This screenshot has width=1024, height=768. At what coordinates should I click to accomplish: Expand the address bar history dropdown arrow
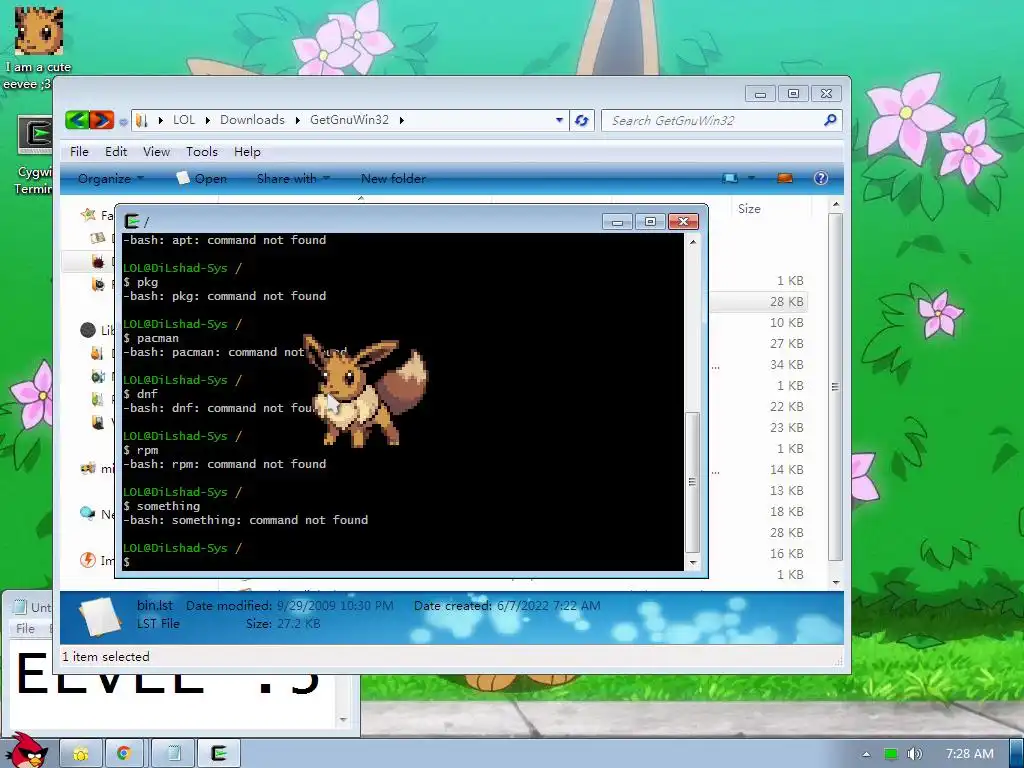pos(559,120)
